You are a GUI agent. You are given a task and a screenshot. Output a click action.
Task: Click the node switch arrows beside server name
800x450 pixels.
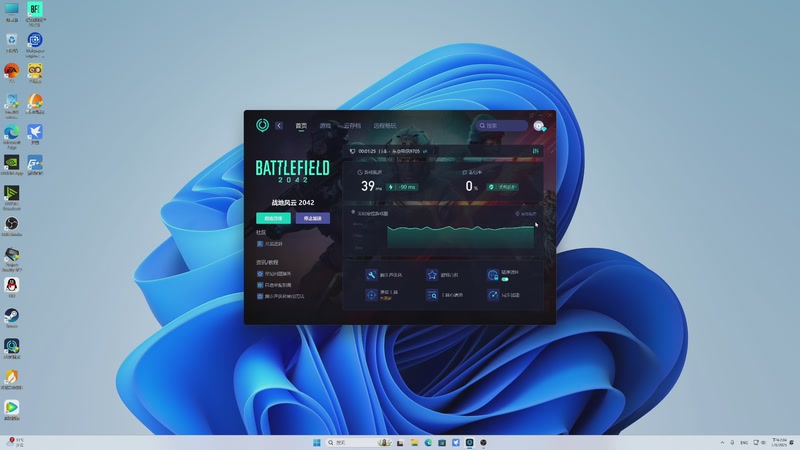(x=425, y=152)
